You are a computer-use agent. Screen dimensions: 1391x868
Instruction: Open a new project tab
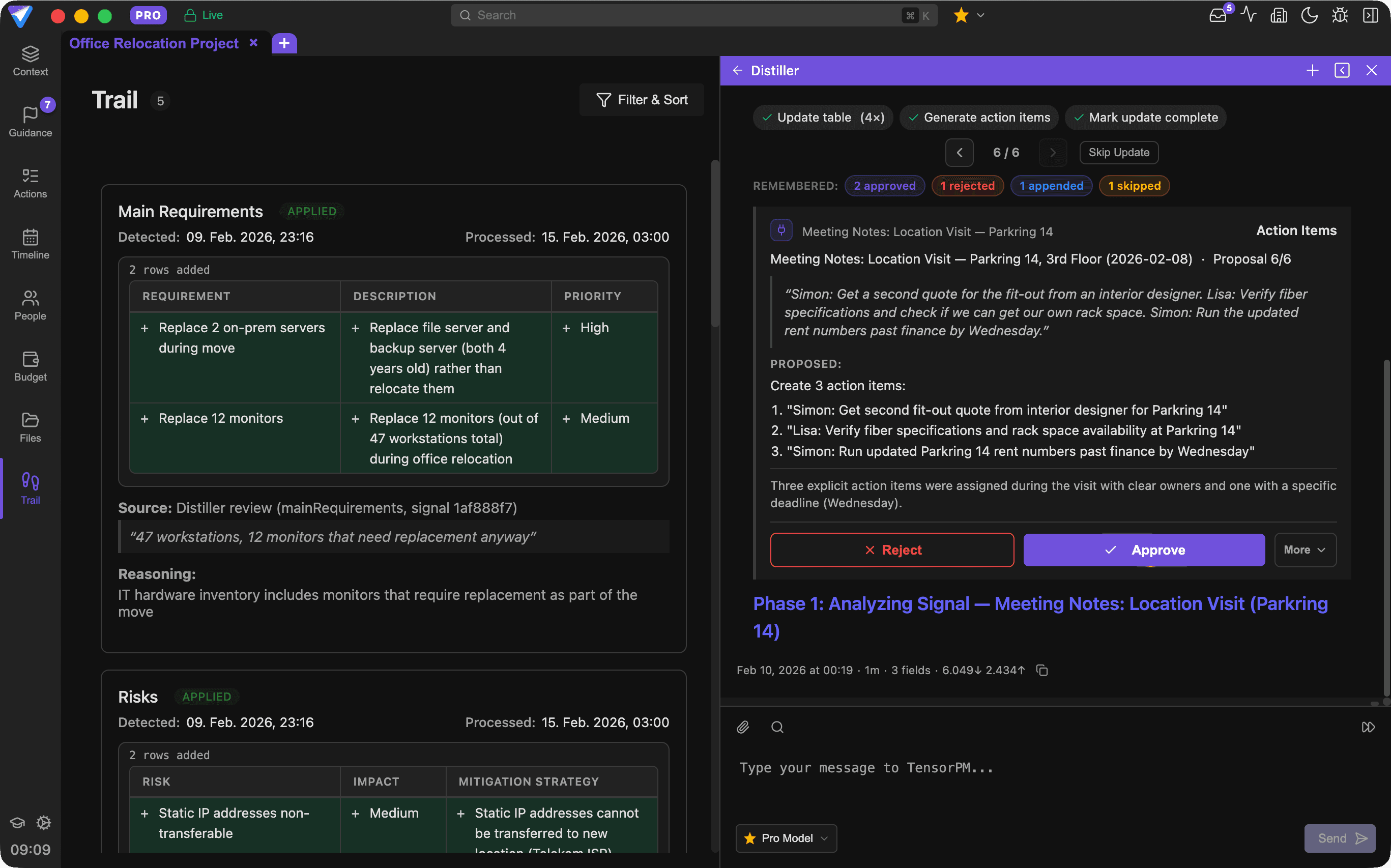point(283,43)
